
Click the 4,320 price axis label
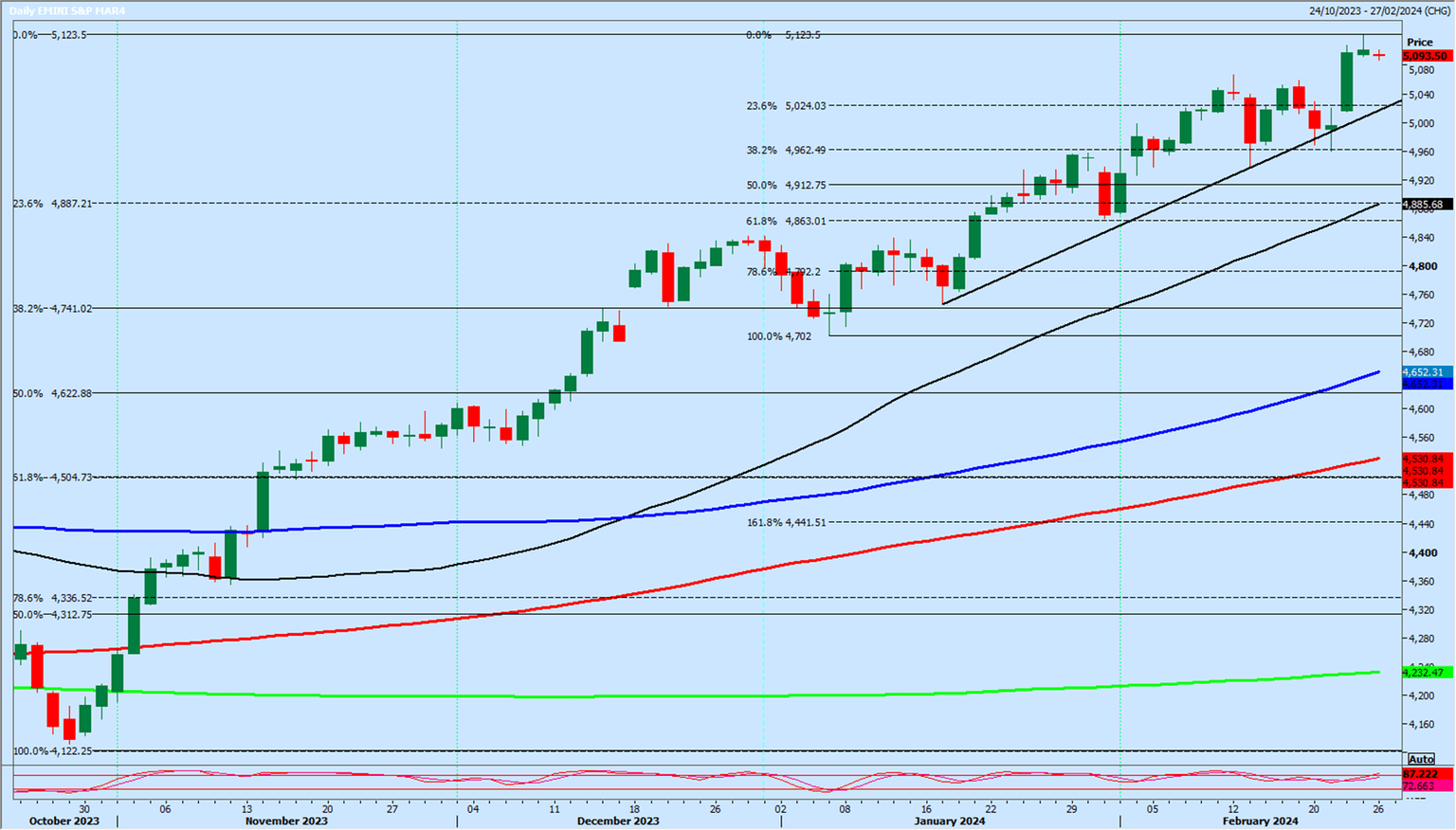1420,610
